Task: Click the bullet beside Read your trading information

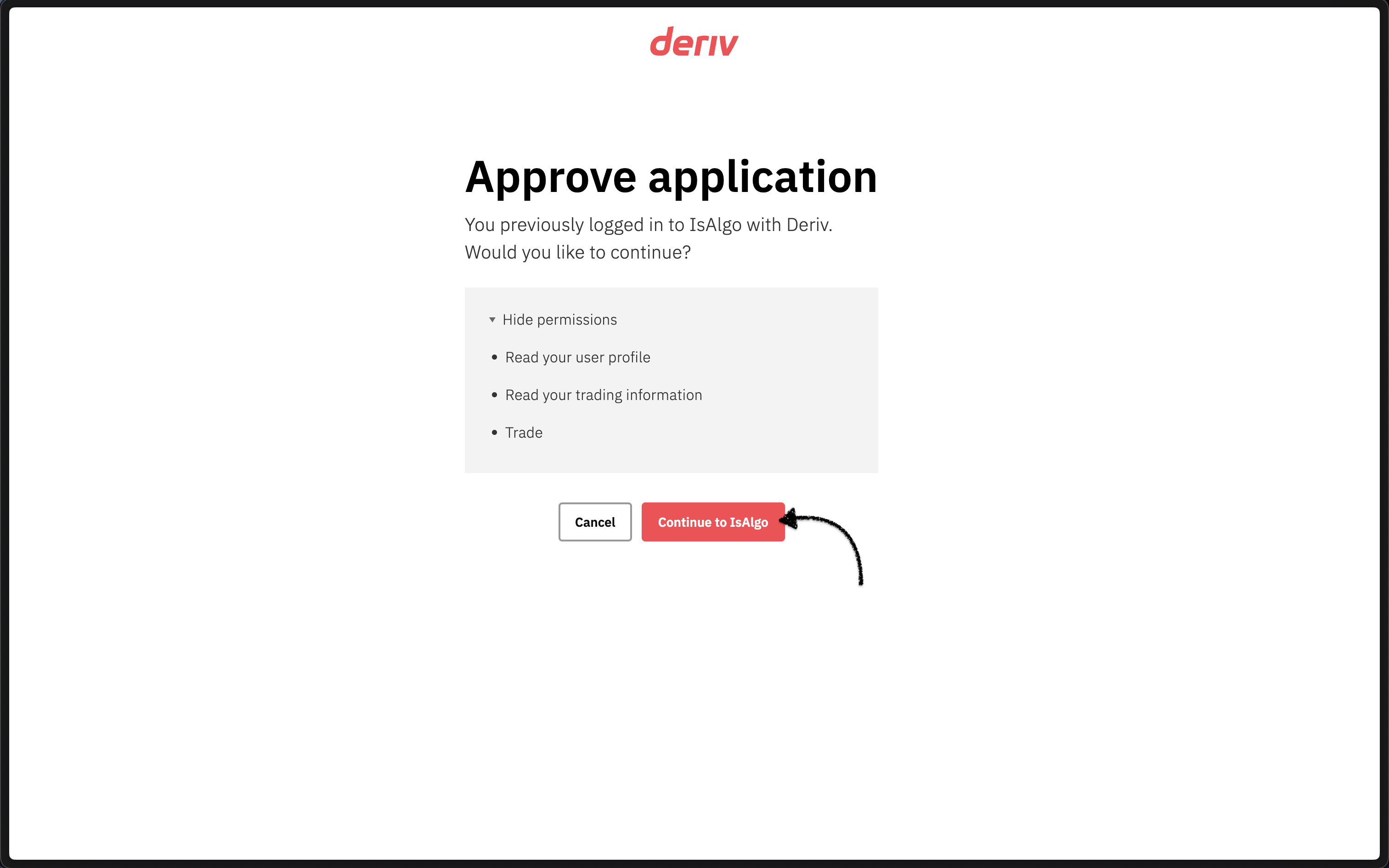Action: point(494,395)
